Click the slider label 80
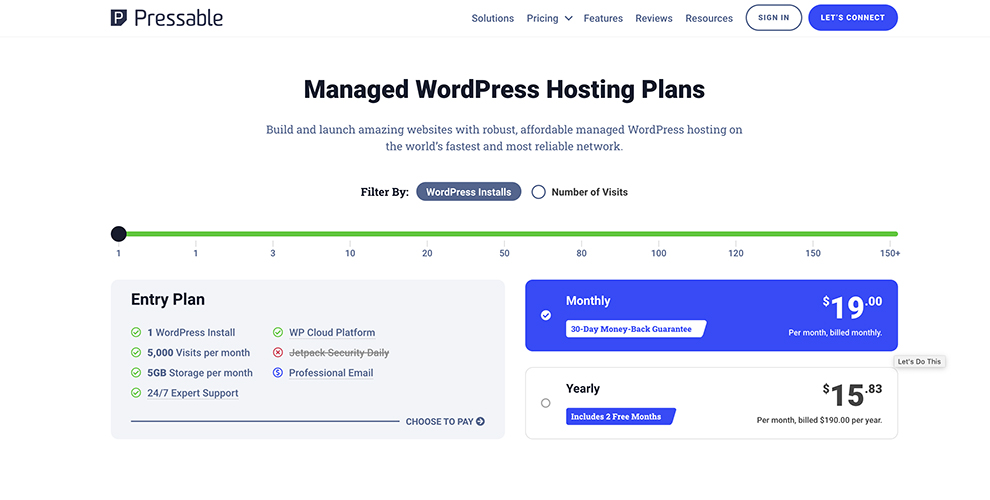990x500 pixels. 581,253
